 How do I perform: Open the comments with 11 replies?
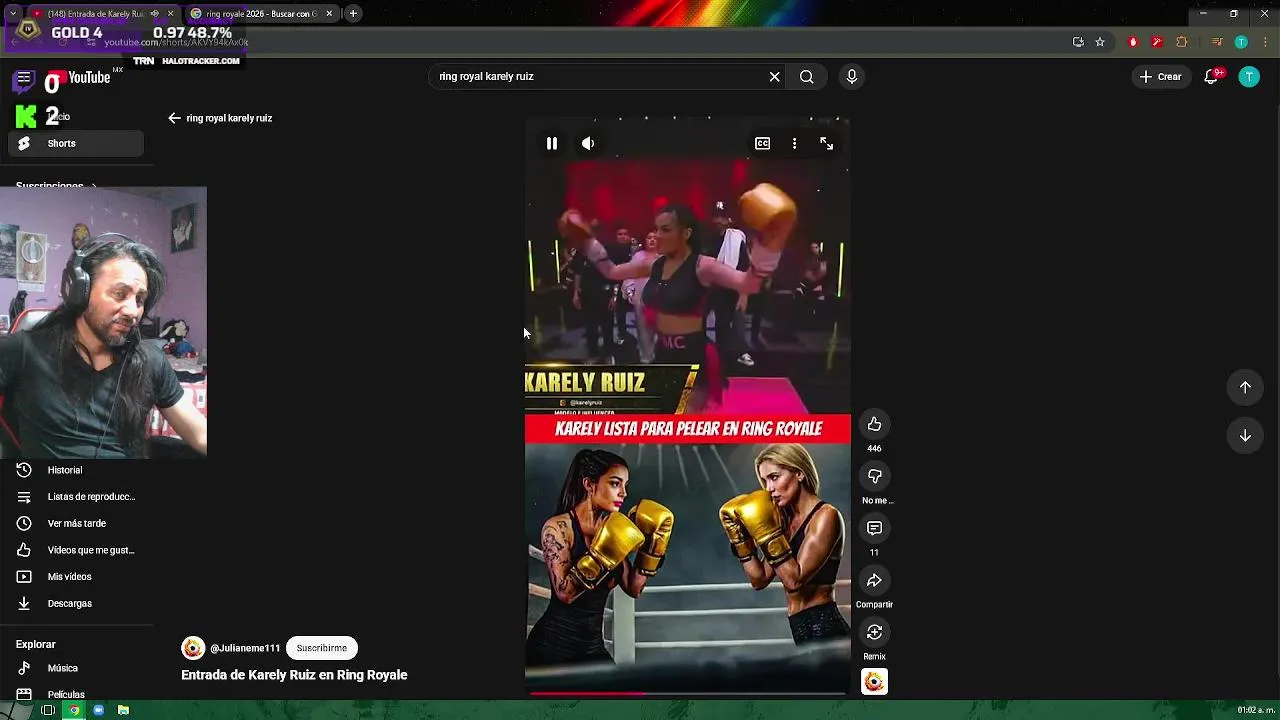874,528
